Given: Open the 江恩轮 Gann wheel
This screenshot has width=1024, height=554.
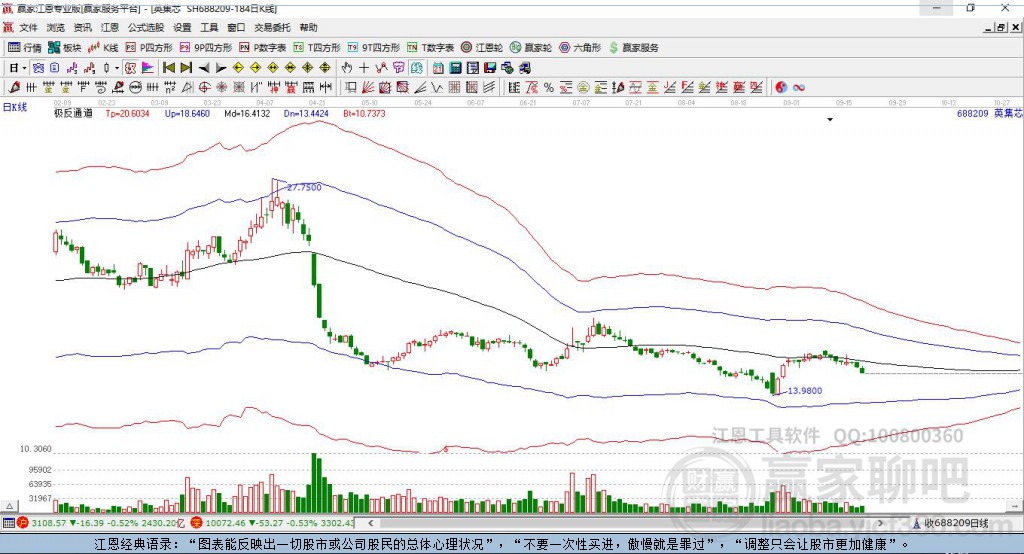Looking at the screenshot, I should (x=482, y=48).
